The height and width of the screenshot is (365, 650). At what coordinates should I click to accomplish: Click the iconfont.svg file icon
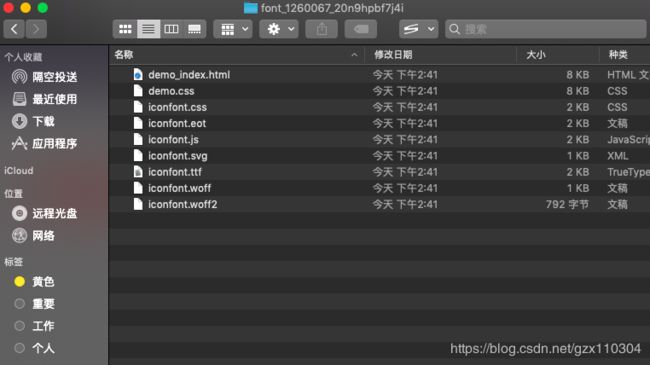[138, 156]
